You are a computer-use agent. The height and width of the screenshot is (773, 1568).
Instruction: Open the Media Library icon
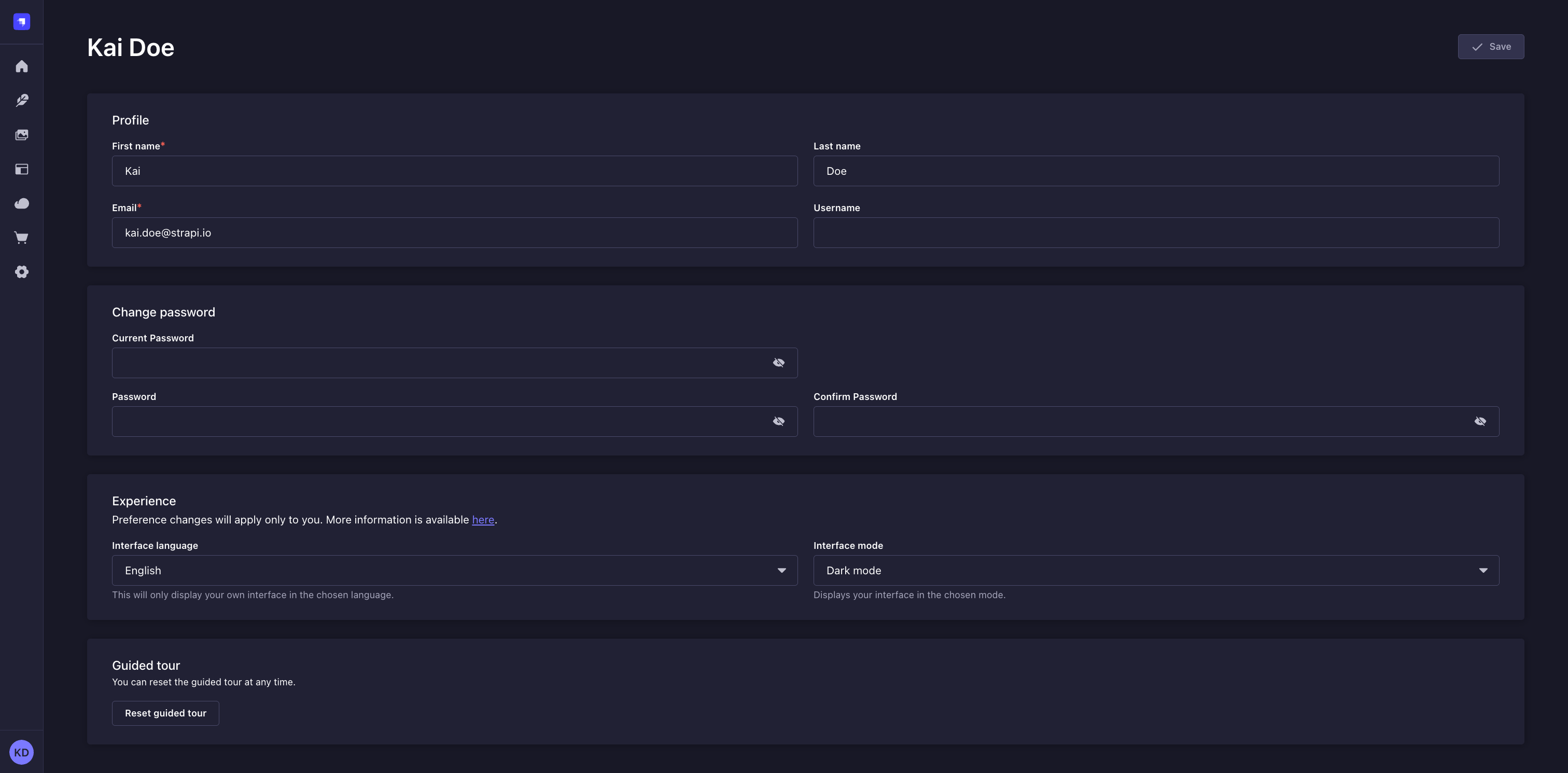(21, 134)
